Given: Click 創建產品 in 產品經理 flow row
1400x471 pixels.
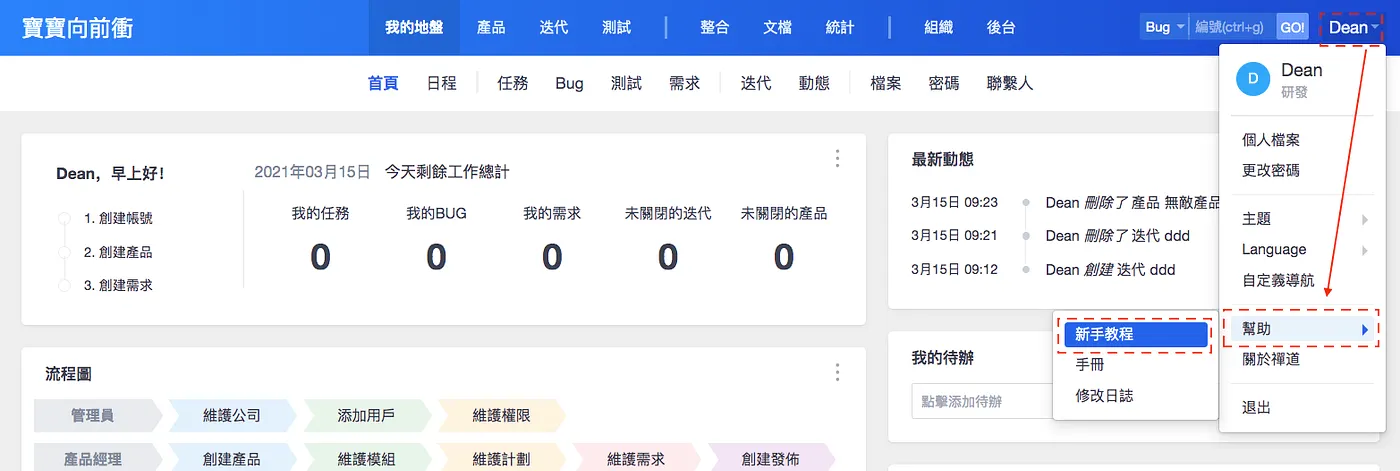Looking at the screenshot, I should (232, 459).
